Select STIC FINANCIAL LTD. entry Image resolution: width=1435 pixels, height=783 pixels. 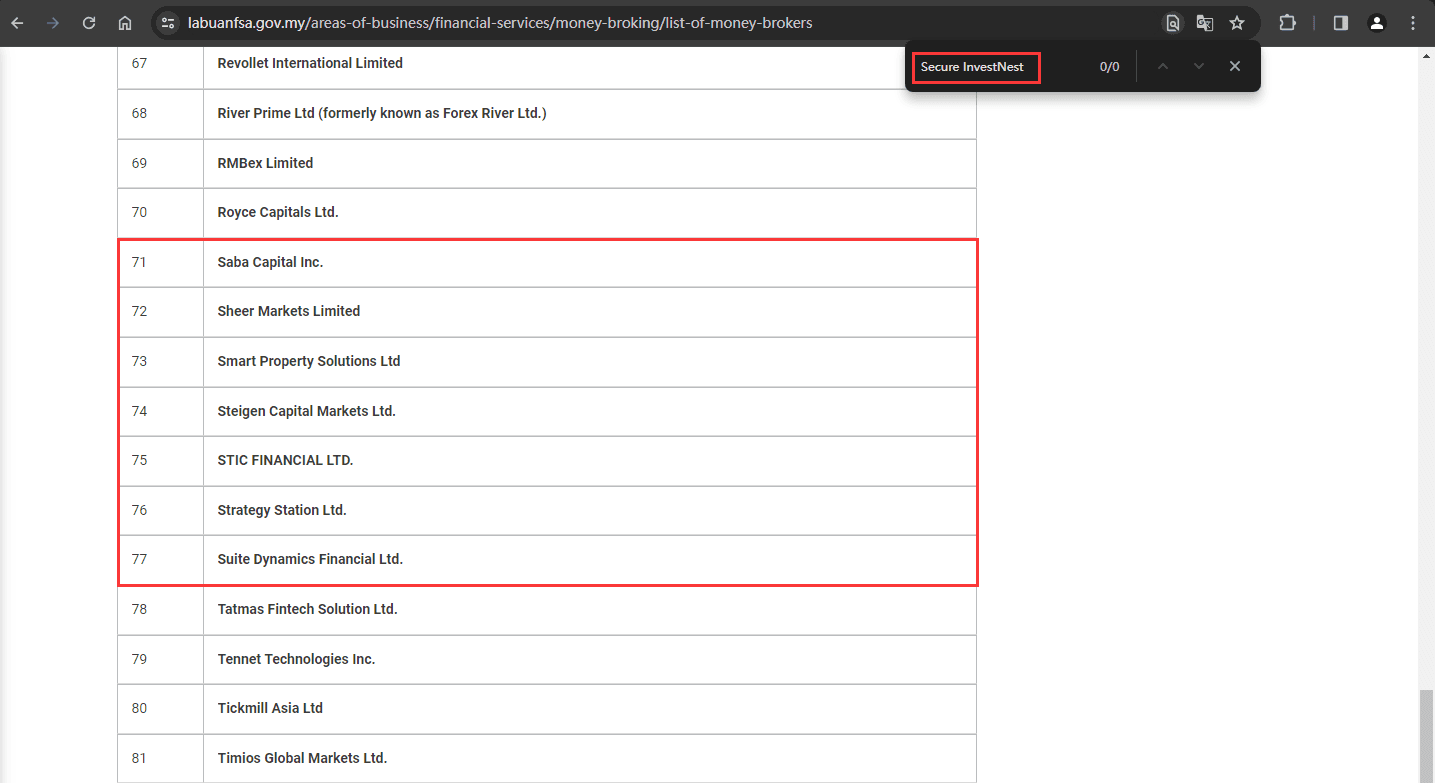click(x=285, y=460)
